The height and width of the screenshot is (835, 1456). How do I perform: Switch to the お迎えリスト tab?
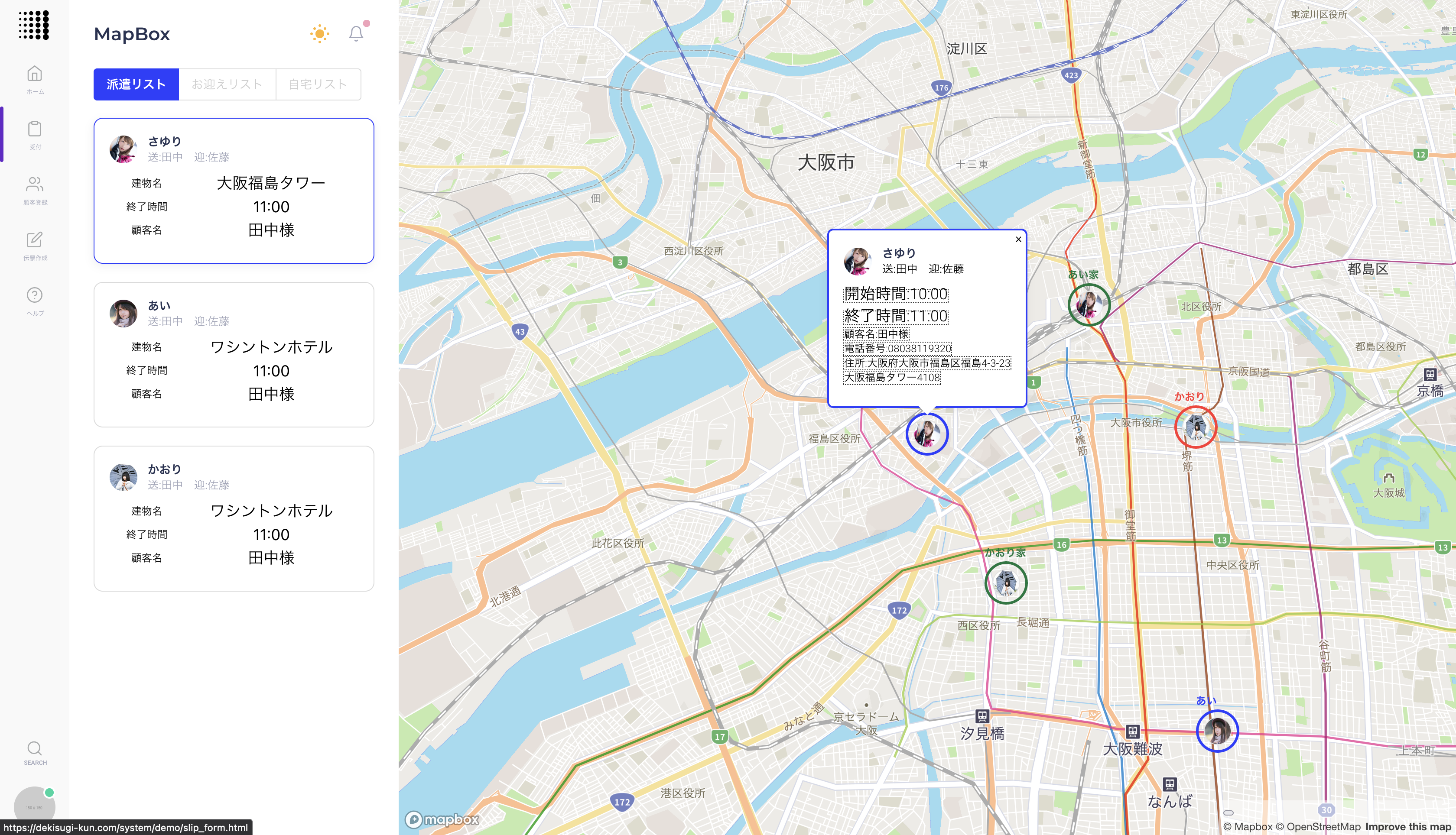tap(227, 84)
